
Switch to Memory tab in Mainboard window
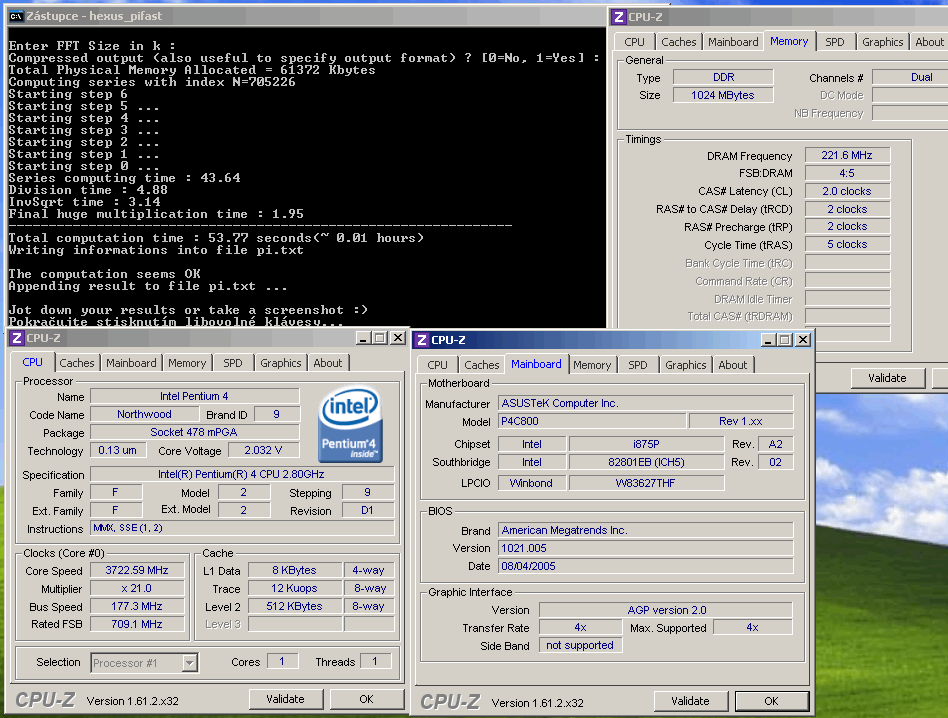(592, 364)
